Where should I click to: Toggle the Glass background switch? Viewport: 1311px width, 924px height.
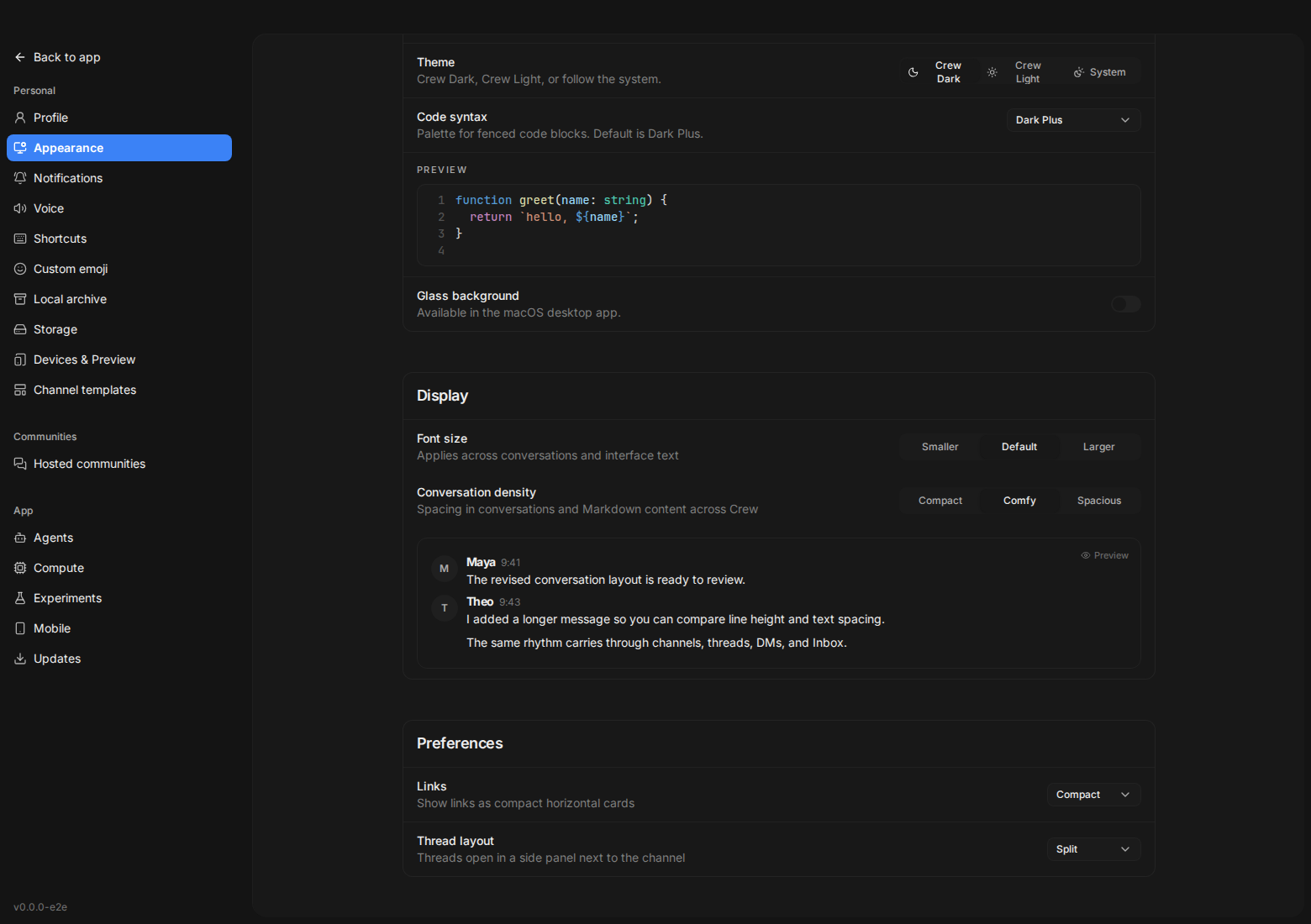click(1125, 304)
